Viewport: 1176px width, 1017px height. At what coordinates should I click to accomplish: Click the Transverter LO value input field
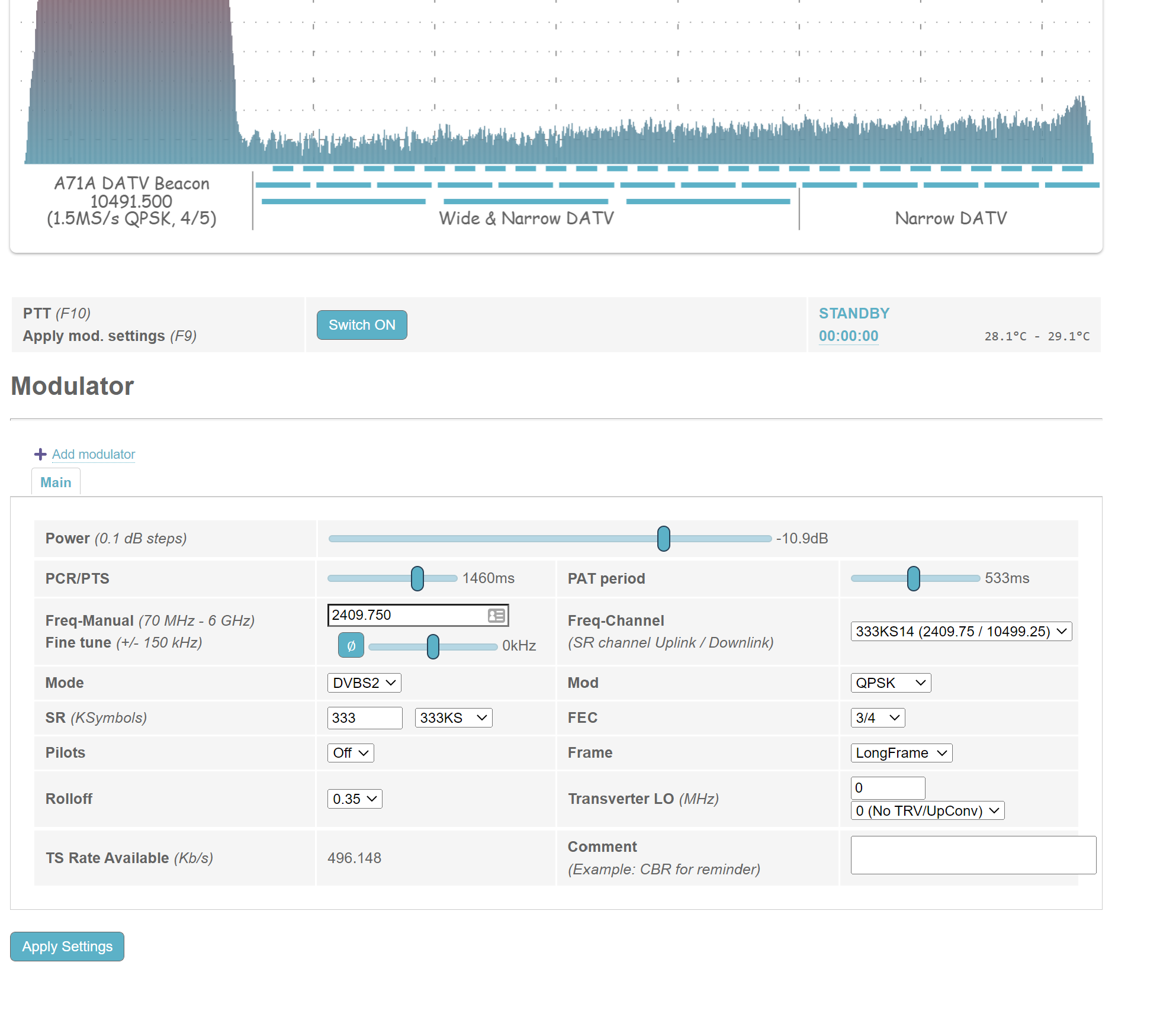(888, 788)
